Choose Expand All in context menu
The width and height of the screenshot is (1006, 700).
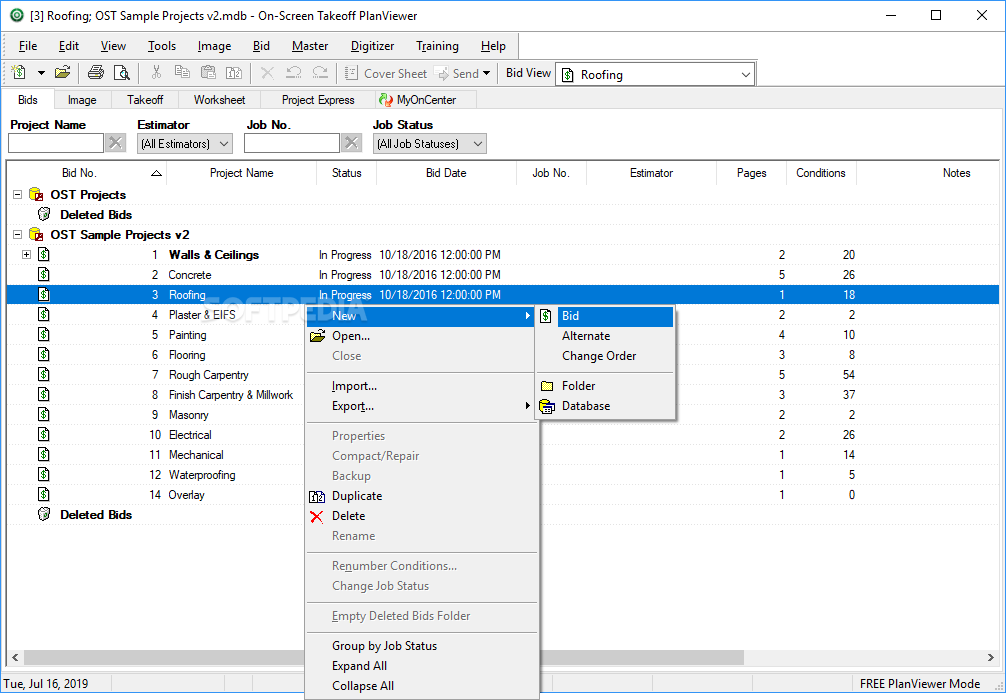pyautogui.click(x=422, y=666)
